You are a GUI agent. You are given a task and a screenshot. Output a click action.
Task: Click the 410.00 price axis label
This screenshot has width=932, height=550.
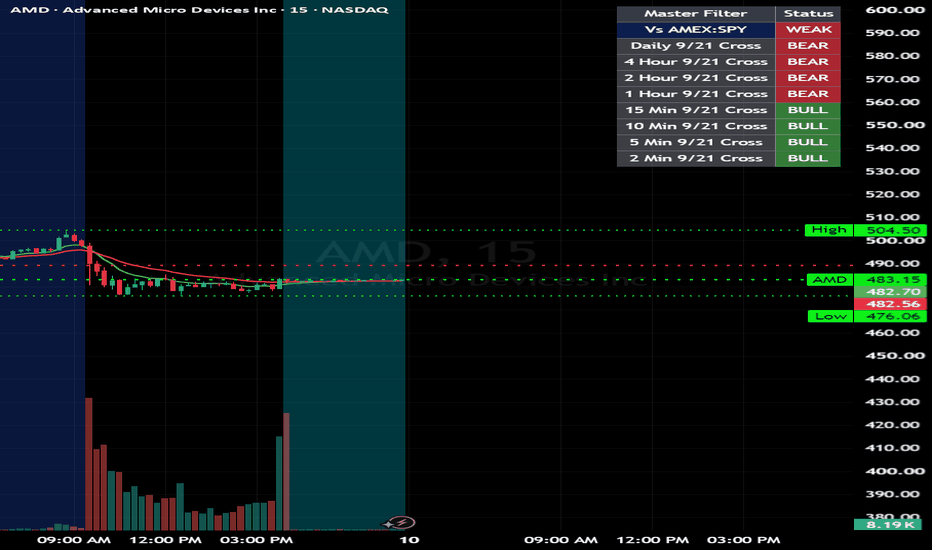893,448
